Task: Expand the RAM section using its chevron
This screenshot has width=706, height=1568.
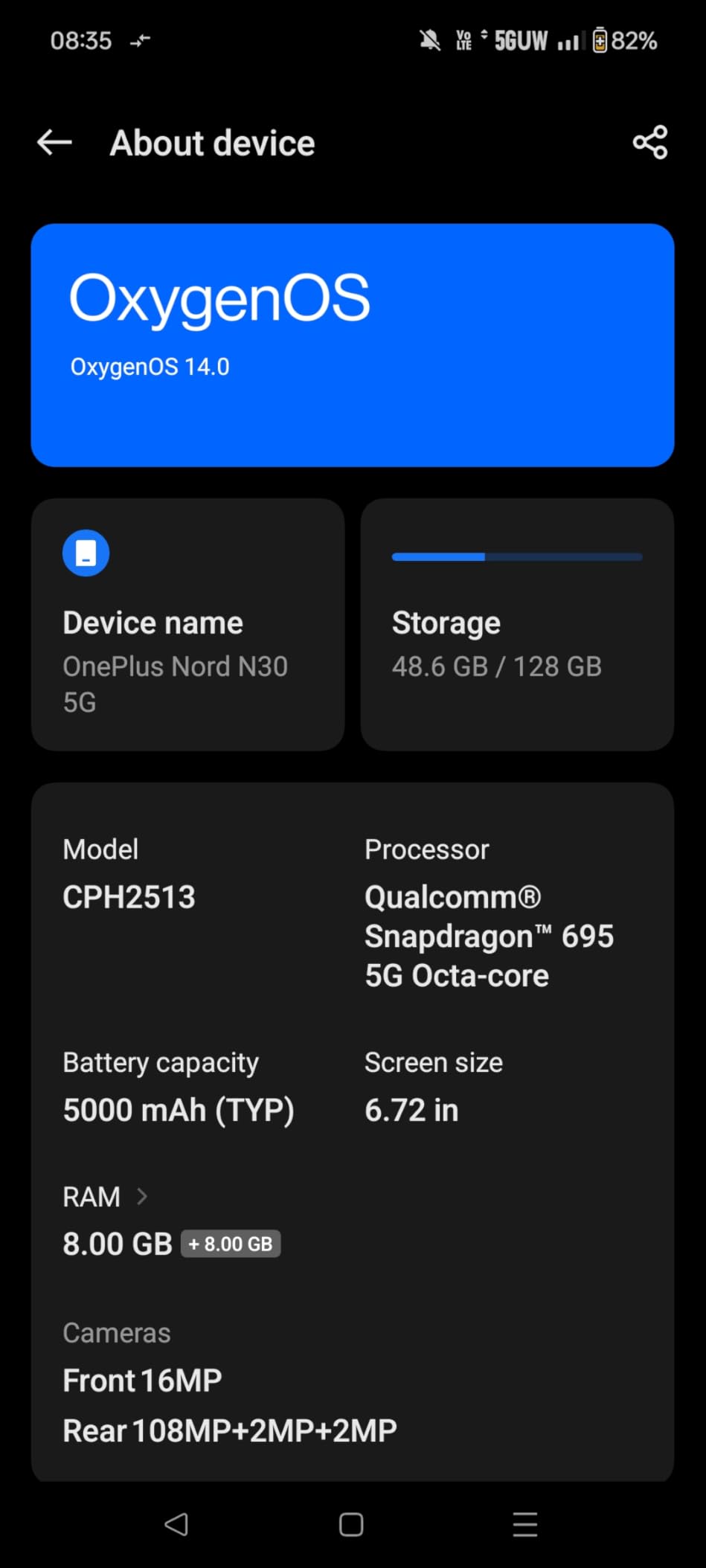Action: (x=142, y=1196)
